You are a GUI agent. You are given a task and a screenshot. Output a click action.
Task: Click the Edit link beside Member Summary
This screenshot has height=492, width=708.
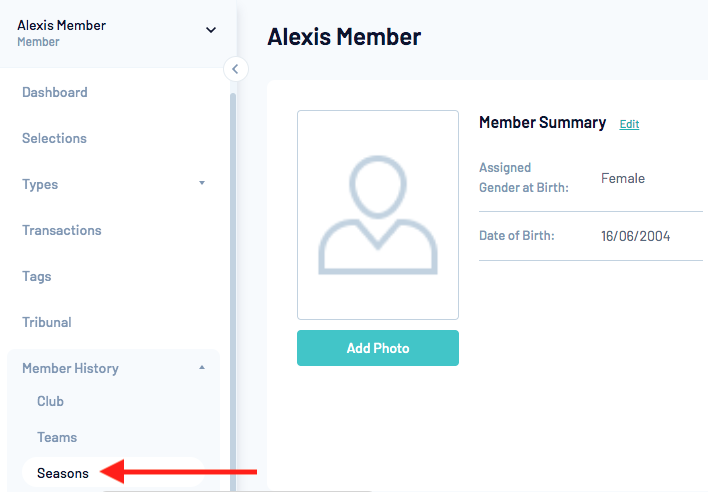[629, 124]
